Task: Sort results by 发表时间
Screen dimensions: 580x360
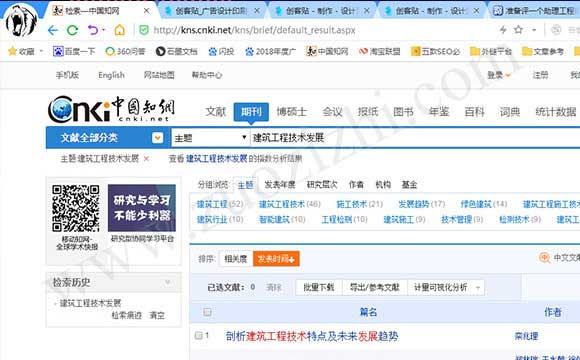Action: (x=276, y=259)
